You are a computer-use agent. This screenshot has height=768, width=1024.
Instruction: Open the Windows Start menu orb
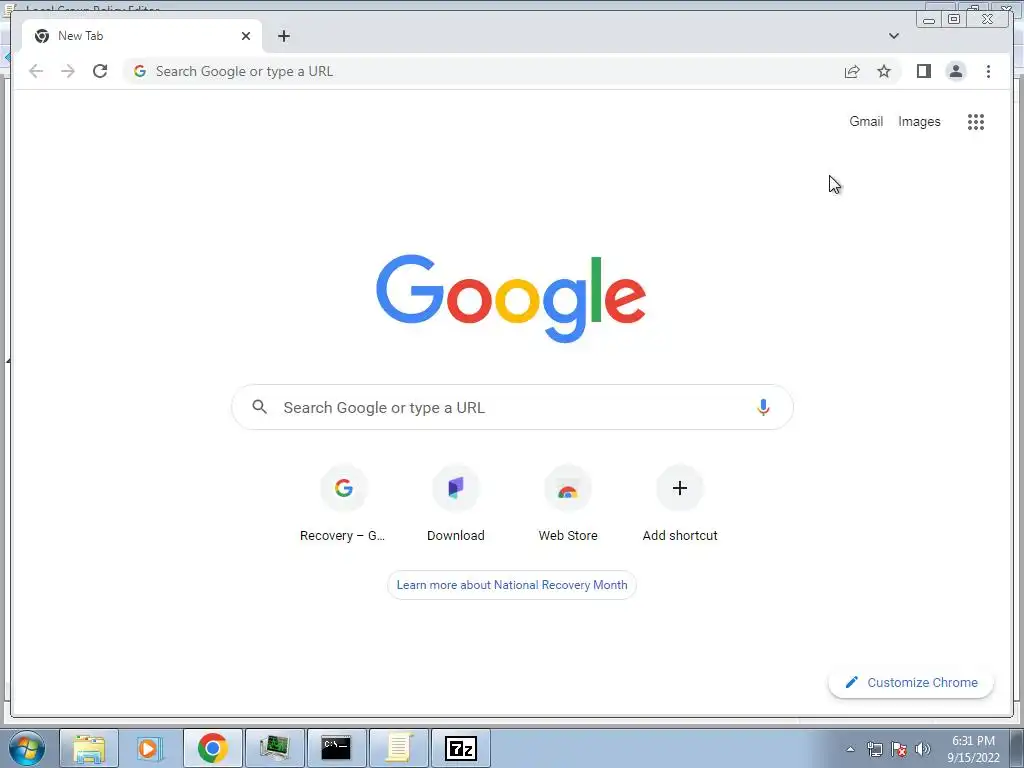point(27,748)
